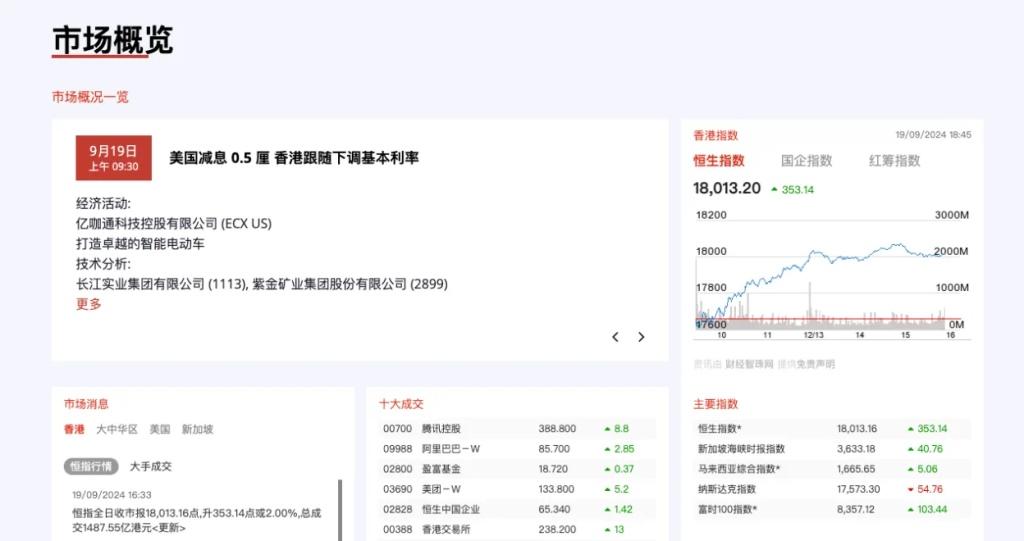Switch to 新加坡 market news tab
Screen dimensions: 1024x541
(x=197, y=429)
